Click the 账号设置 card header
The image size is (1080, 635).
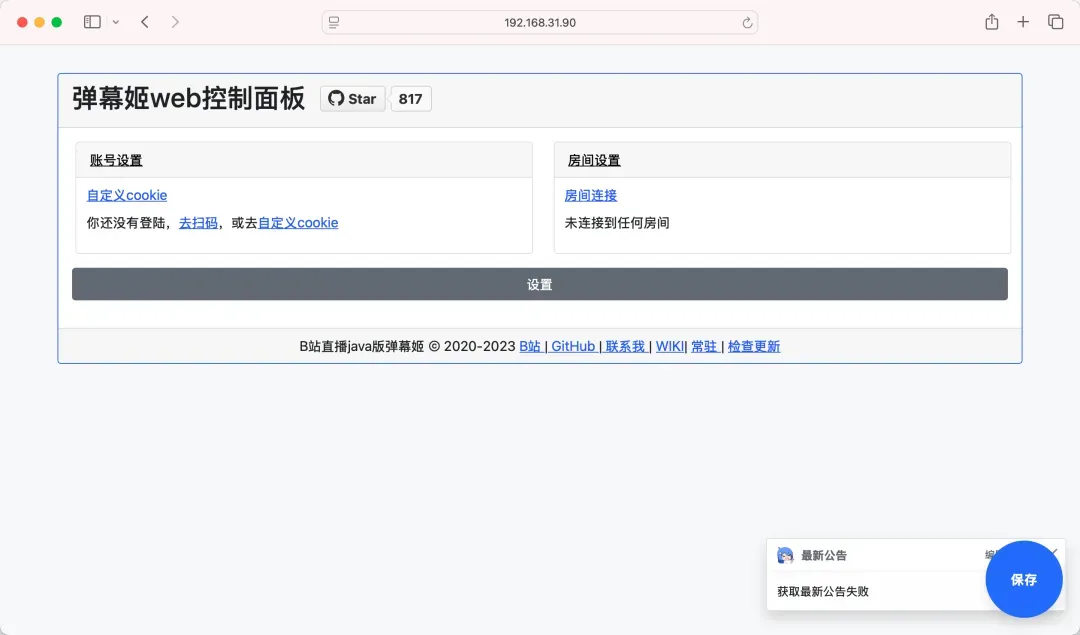(x=304, y=160)
